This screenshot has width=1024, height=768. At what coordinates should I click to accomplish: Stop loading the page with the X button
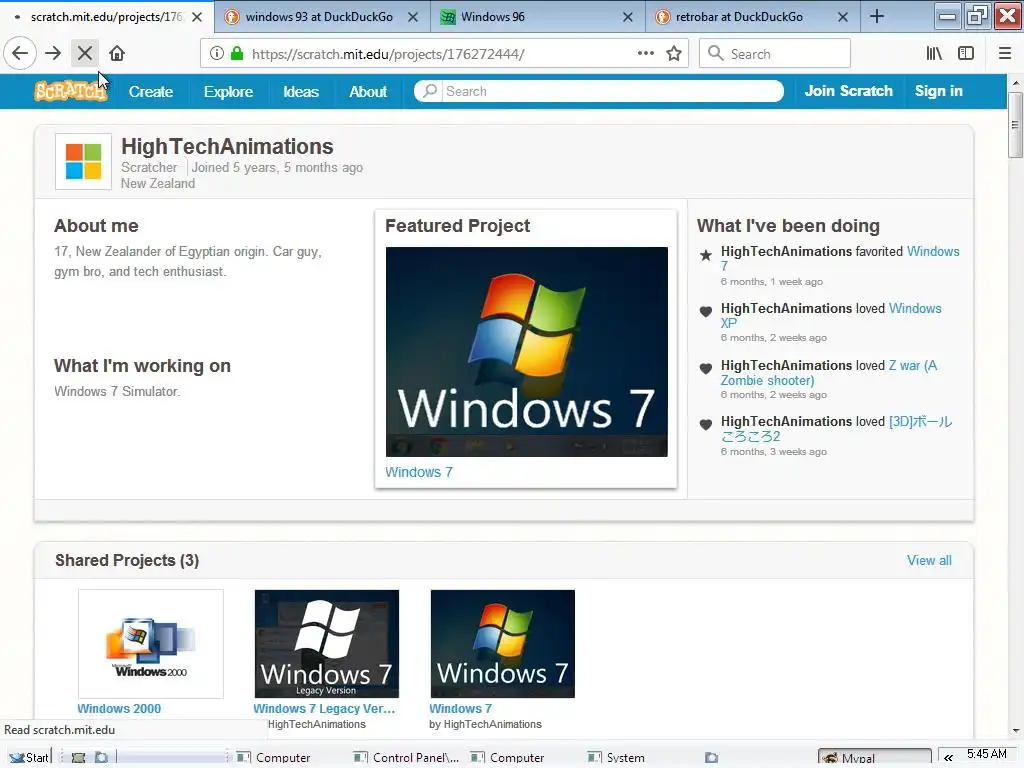coord(85,54)
